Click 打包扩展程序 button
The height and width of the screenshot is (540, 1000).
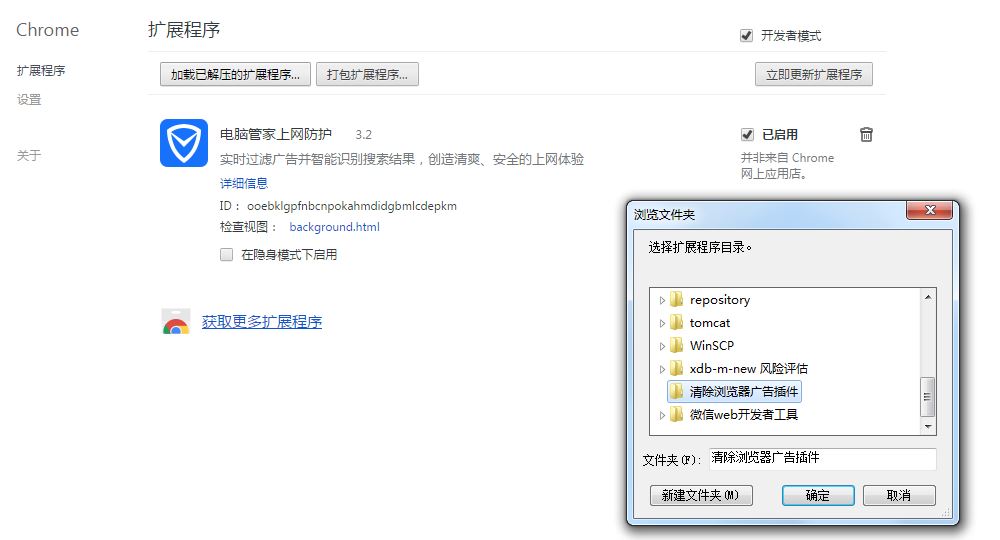(367, 75)
